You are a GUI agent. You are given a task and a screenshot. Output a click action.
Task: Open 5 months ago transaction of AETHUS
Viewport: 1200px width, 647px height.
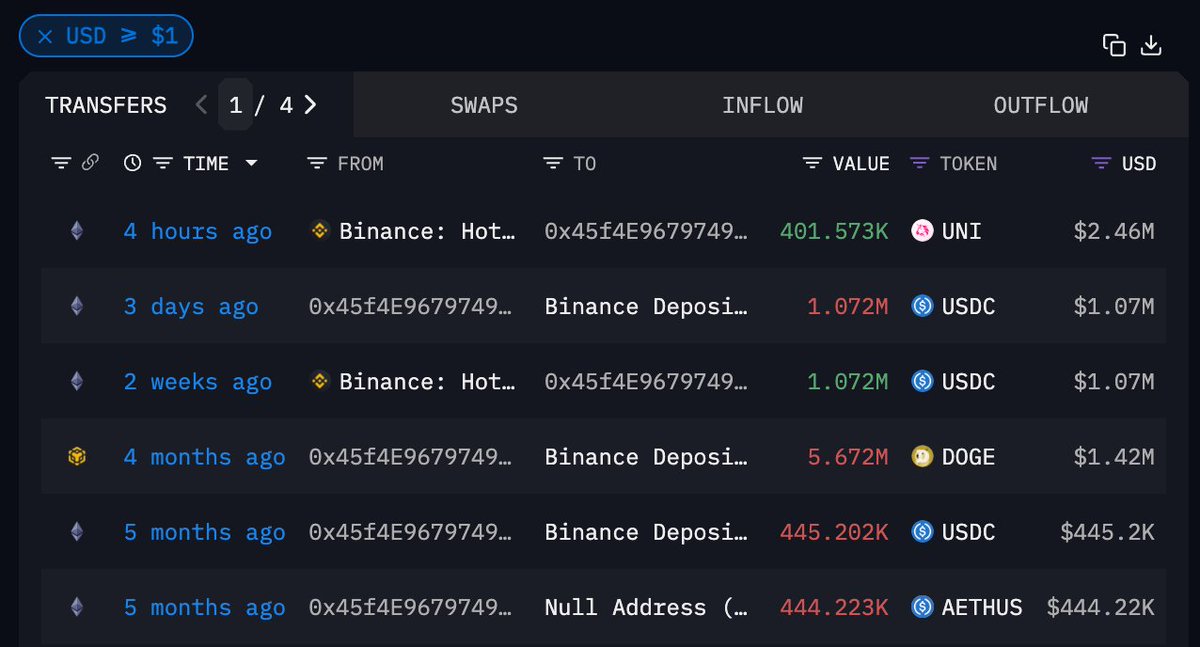tap(204, 607)
